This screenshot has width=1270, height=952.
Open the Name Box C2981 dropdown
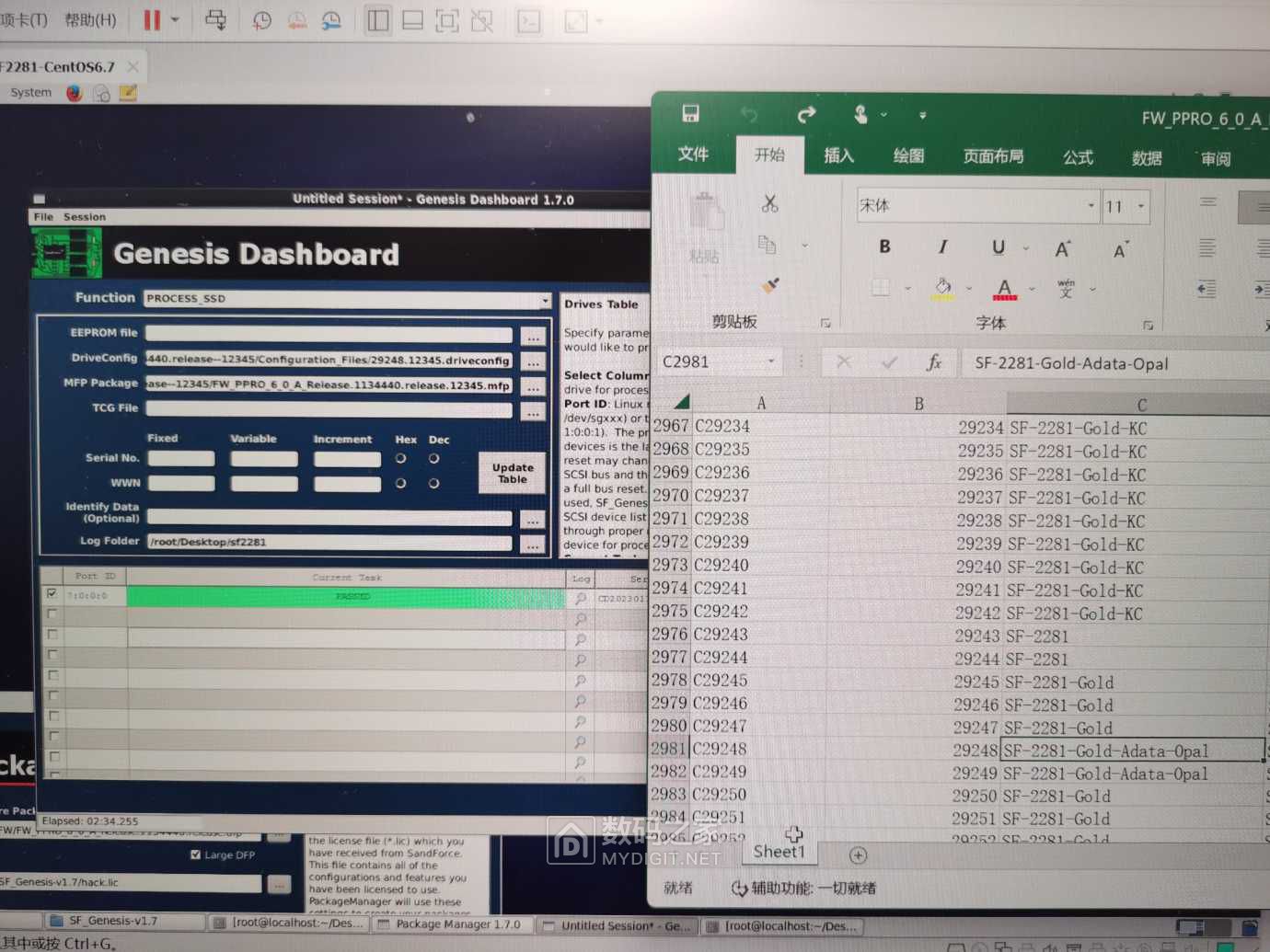click(771, 361)
